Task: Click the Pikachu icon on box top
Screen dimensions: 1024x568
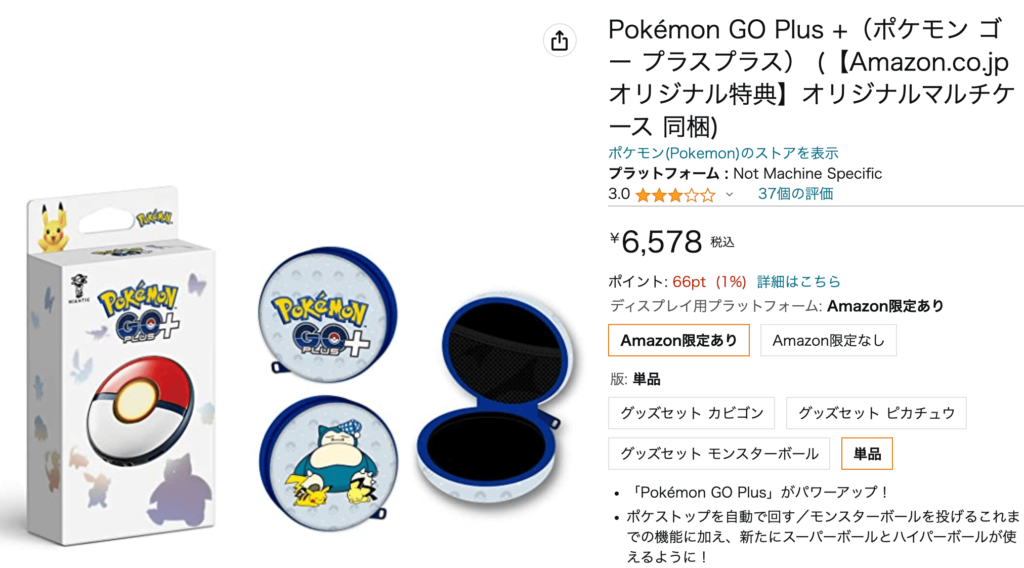Action: (x=54, y=227)
